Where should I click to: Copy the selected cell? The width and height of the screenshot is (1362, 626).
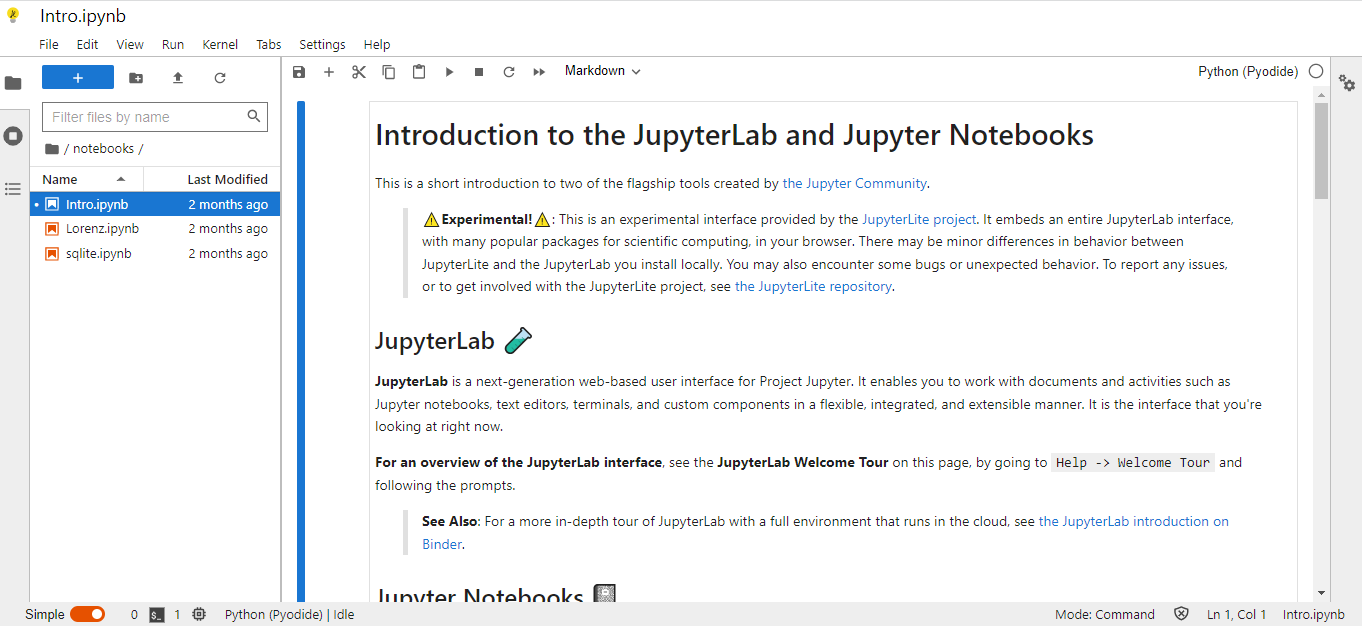click(388, 71)
